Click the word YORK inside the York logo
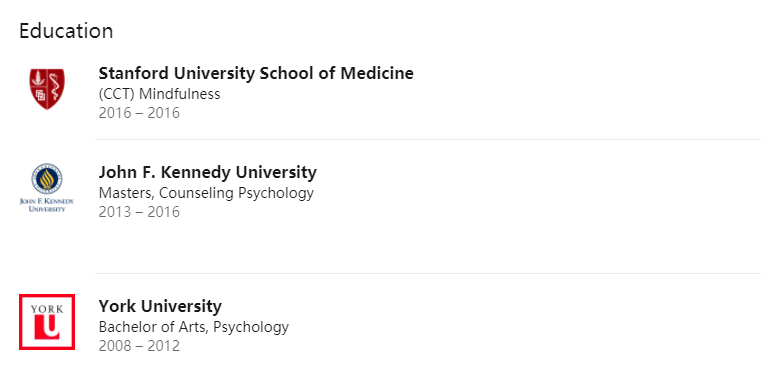The image size is (761, 374). point(47,309)
